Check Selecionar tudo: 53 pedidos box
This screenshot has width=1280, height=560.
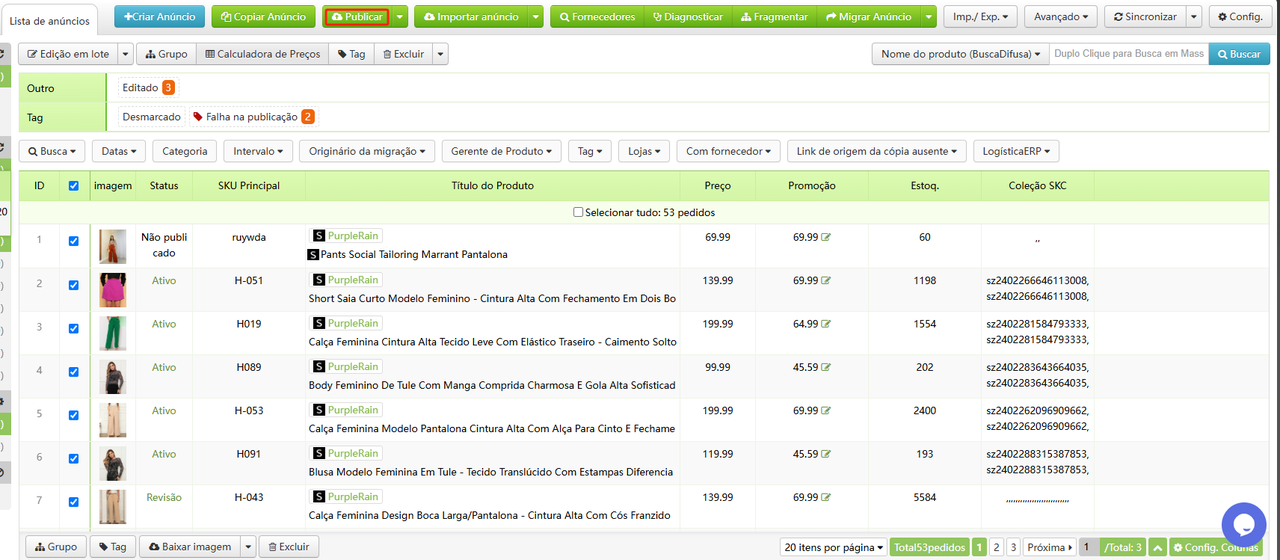pos(578,212)
